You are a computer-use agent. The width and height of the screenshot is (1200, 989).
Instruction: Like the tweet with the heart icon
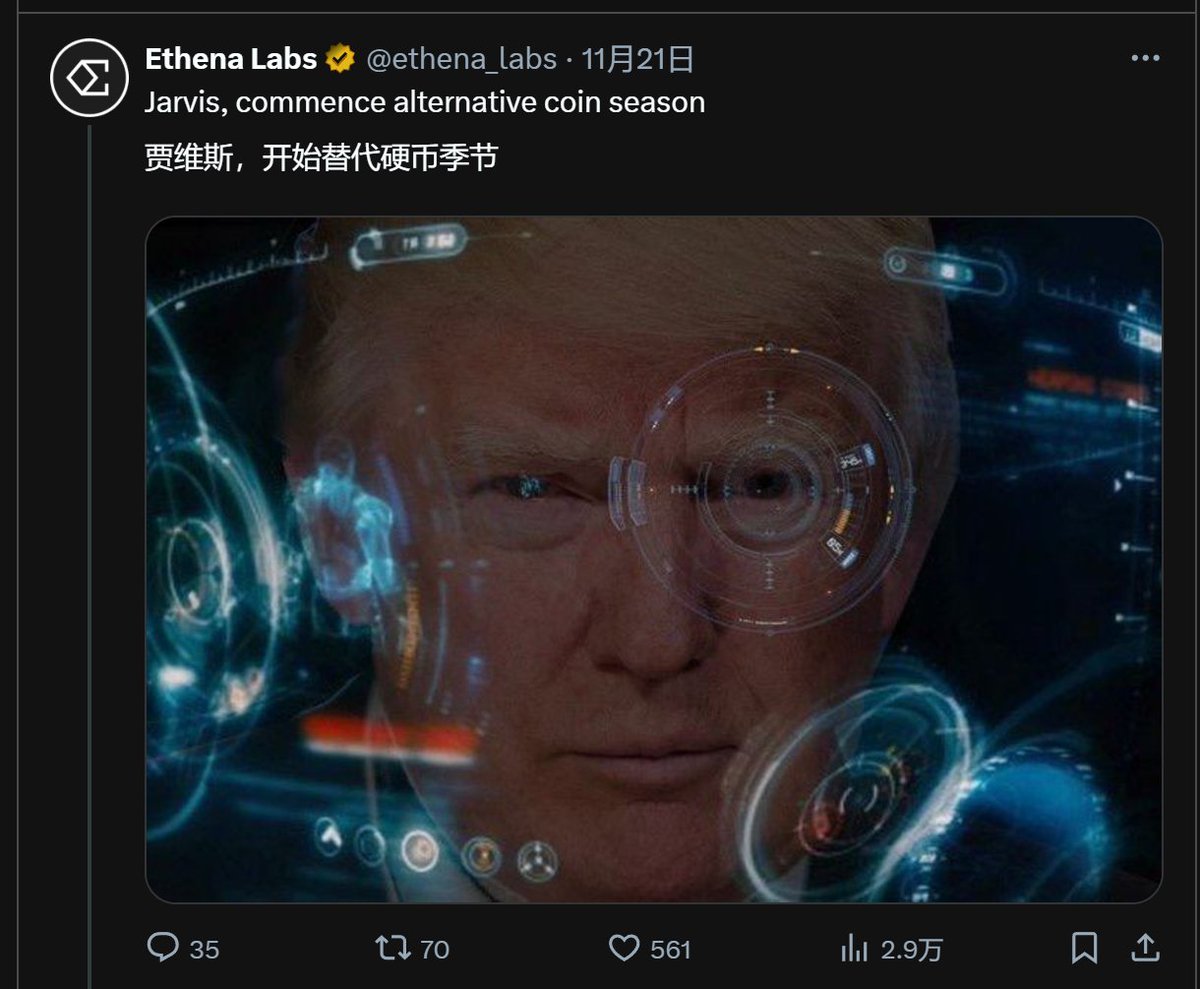[624, 948]
